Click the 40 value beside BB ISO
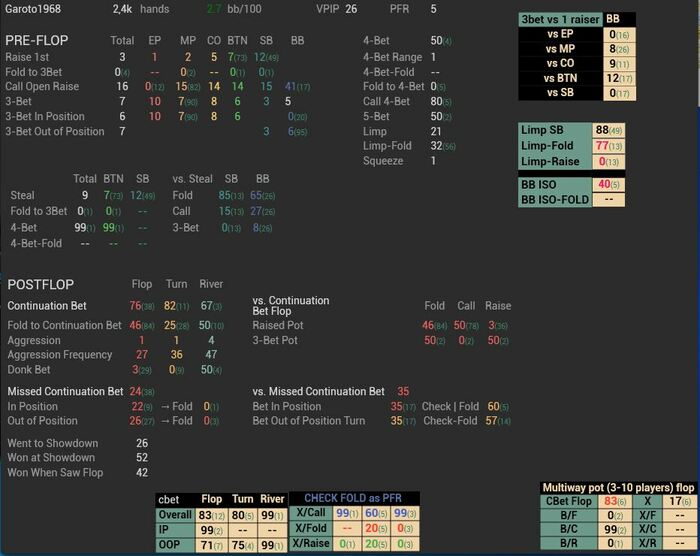This screenshot has width=700, height=556. (x=608, y=184)
